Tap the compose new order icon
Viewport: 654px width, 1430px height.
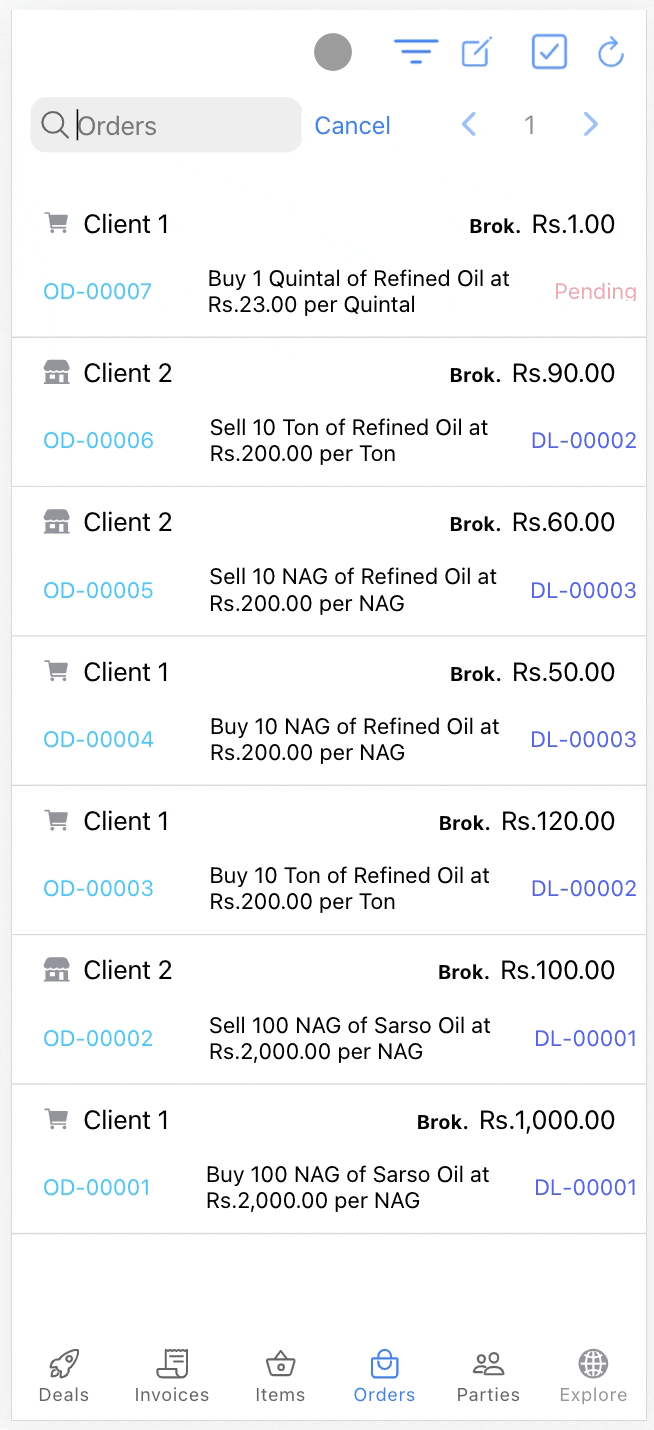click(x=476, y=52)
